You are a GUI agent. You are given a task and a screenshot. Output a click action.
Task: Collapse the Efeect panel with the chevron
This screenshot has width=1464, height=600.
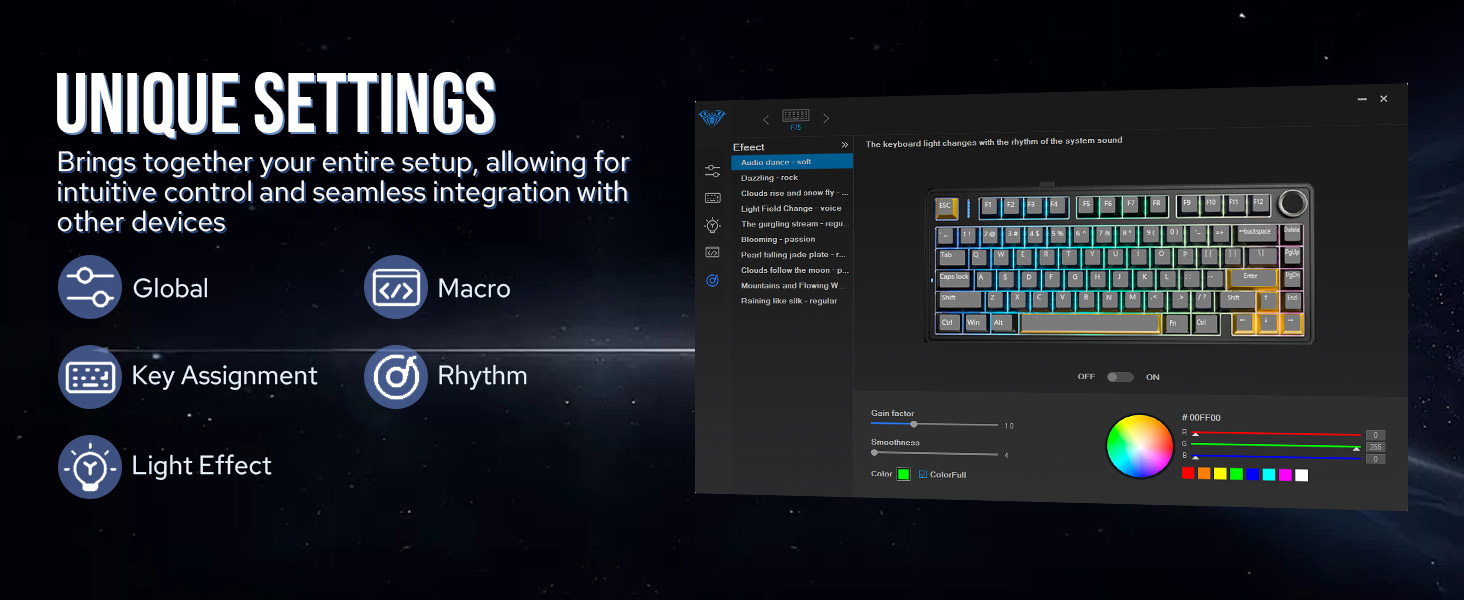[846, 144]
